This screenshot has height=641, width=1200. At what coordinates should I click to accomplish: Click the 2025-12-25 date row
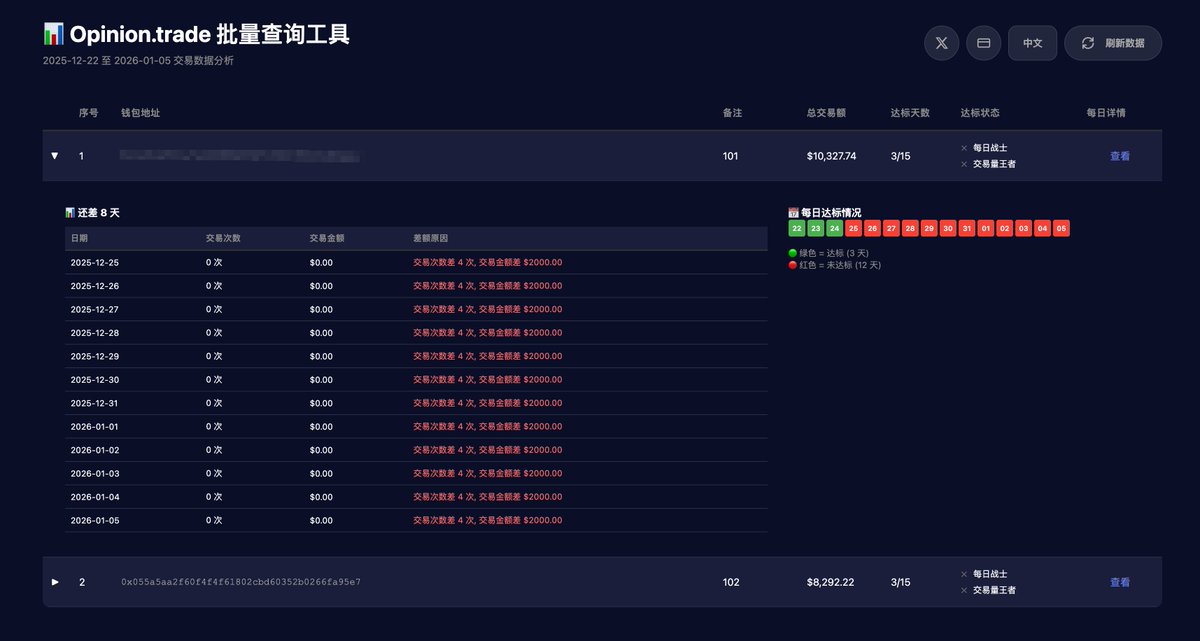click(416, 262)
